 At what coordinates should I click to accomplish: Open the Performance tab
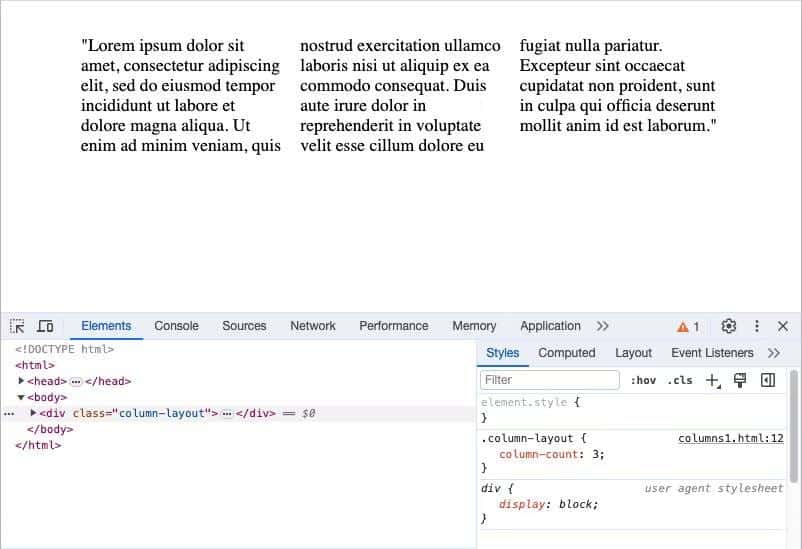click(394, 326)
